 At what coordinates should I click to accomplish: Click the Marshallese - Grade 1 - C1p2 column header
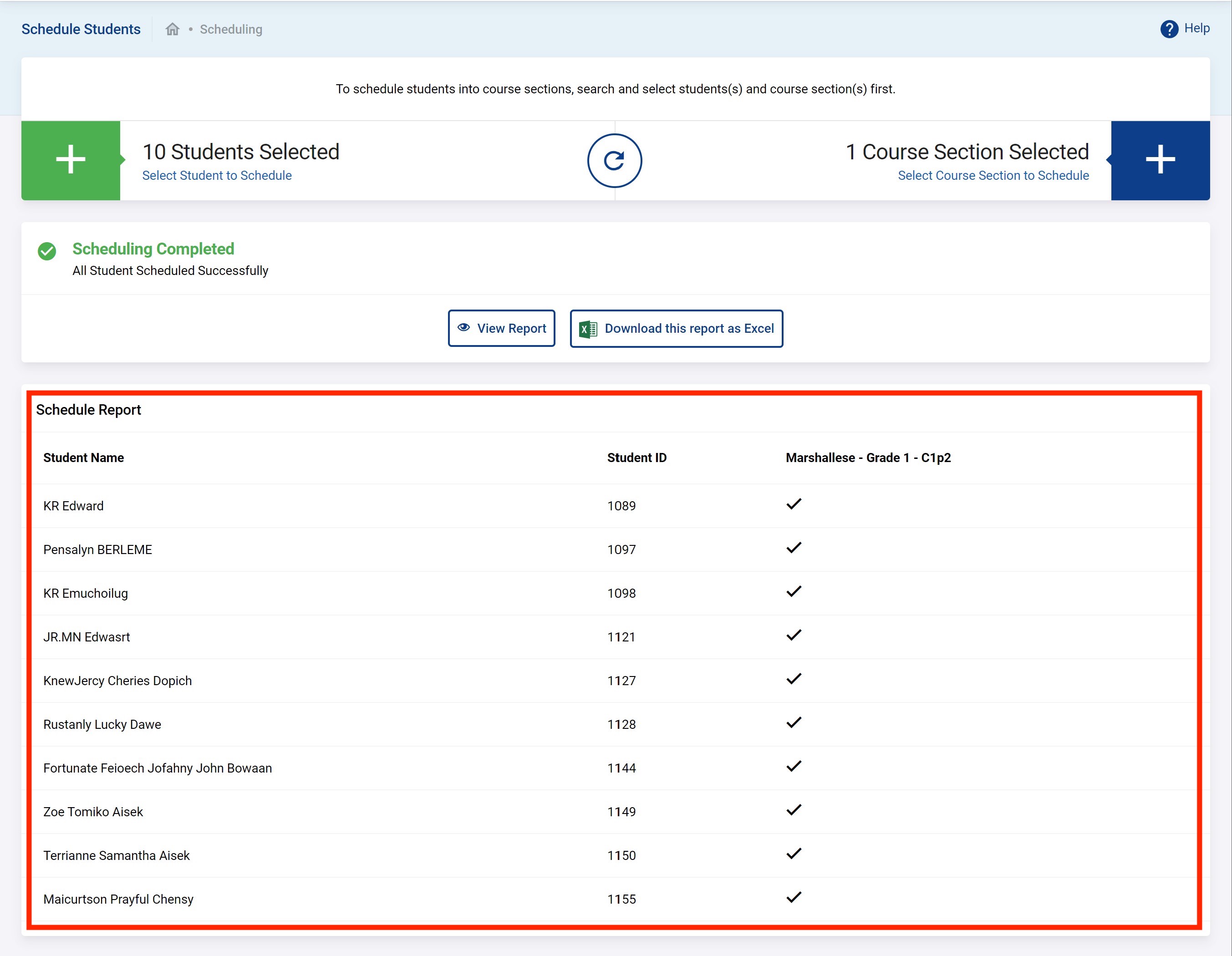tap(868, 458)
